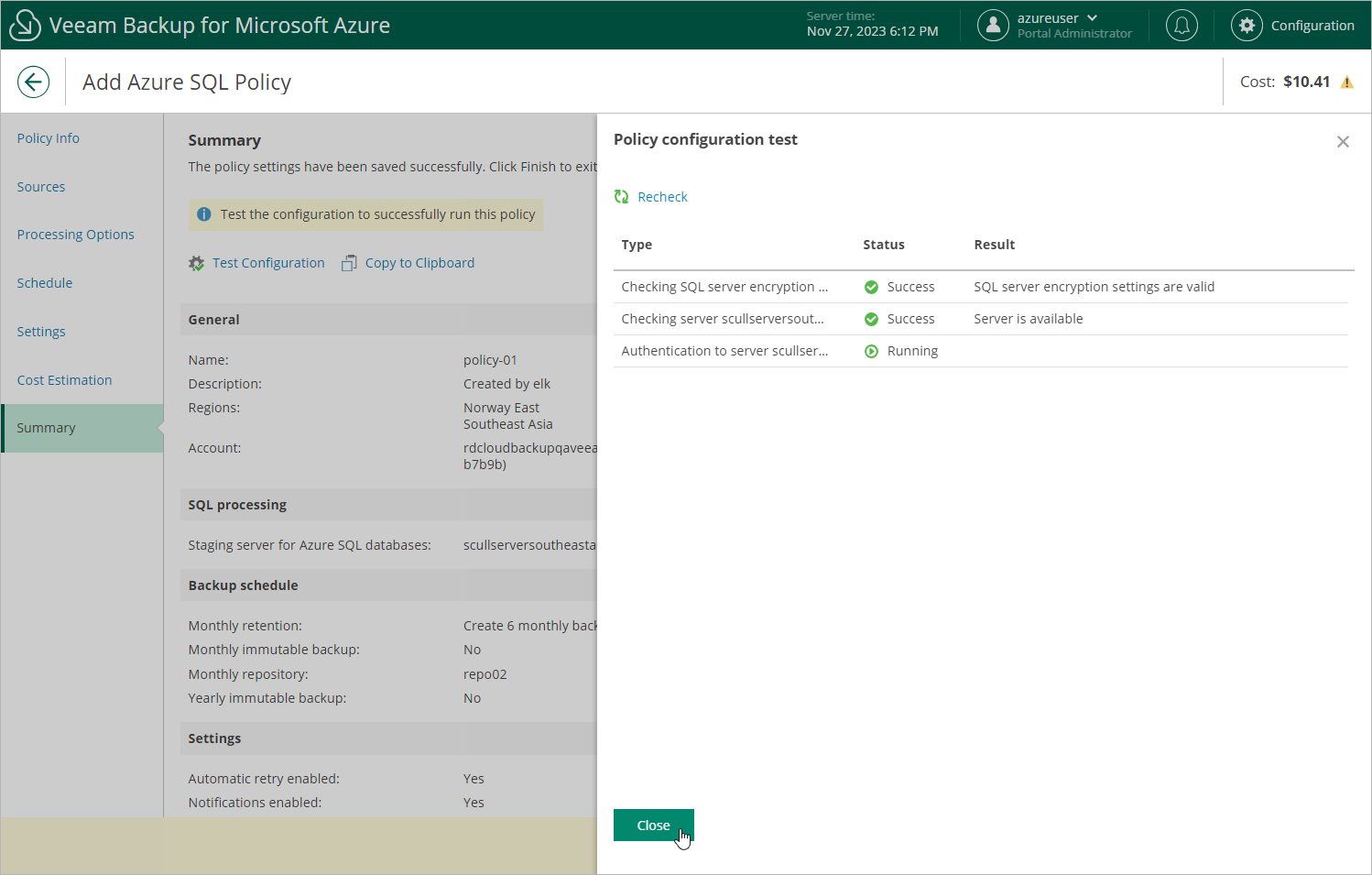Viewport: 1372px width, 875px height.
Task: Click server time 'Nov 27, 2023 6:12 PM'
Action: point(873,31)
